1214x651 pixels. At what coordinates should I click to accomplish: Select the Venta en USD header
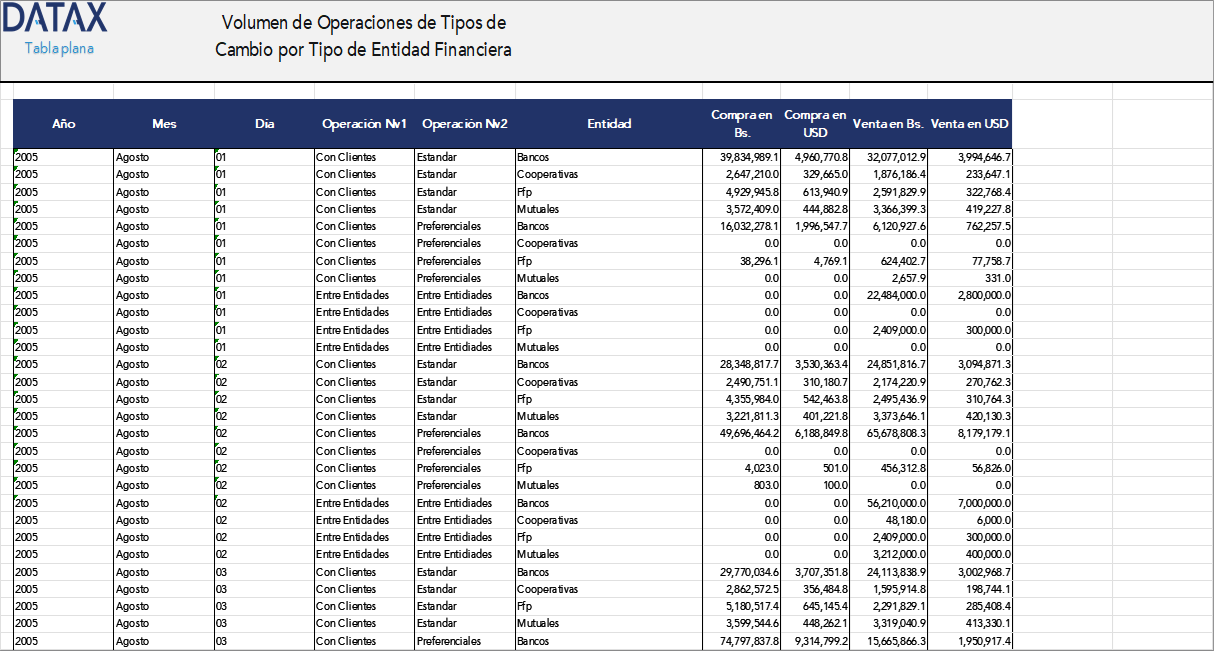pos(969,124)
